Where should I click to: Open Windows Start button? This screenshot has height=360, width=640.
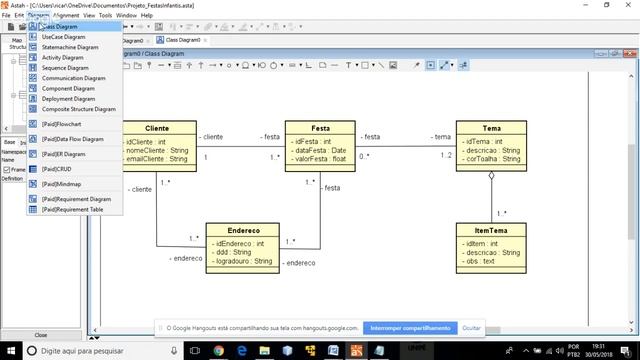pyautogui.click(x=11, y=351)
